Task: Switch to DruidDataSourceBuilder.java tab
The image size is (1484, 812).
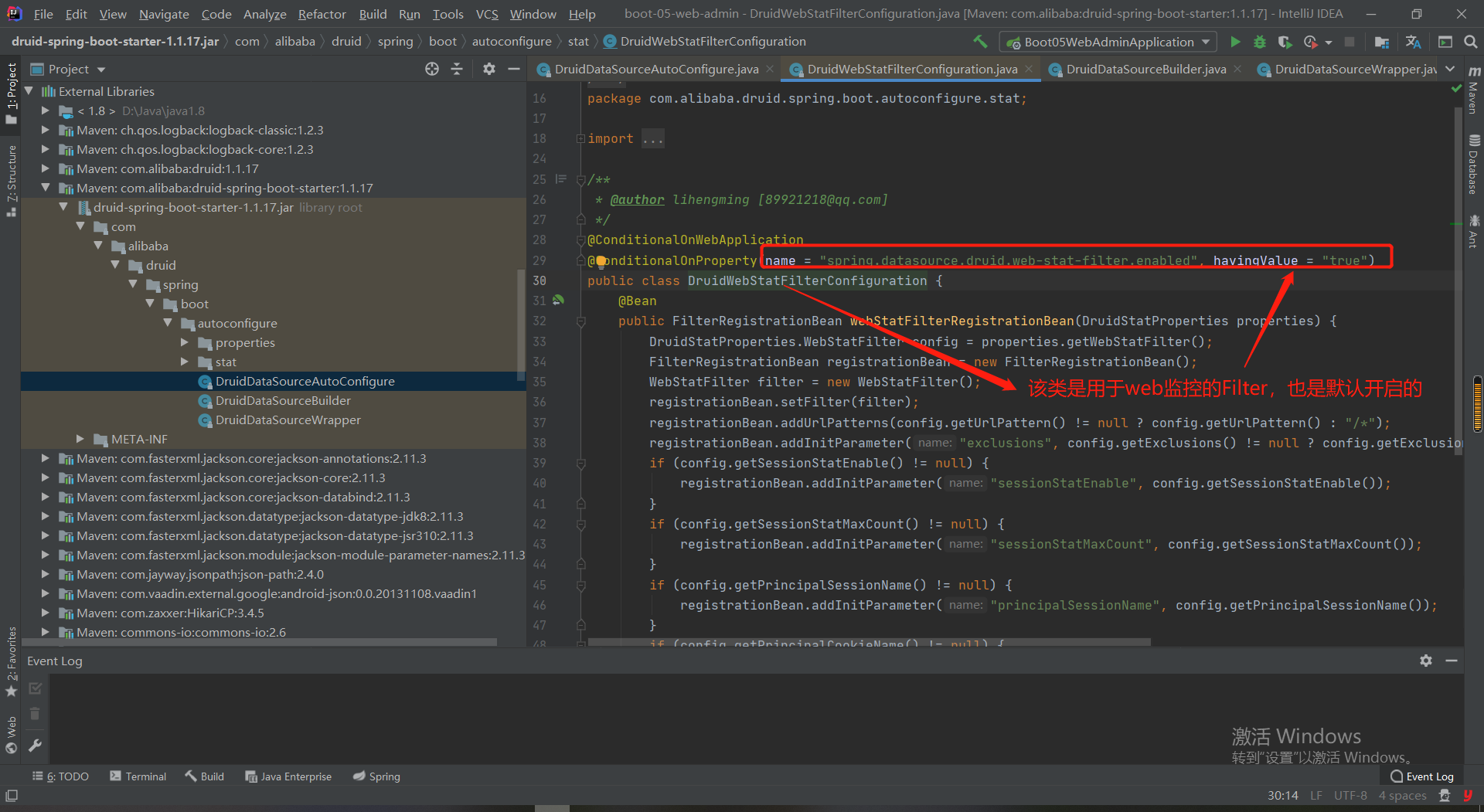Action: click(1145, 70)
